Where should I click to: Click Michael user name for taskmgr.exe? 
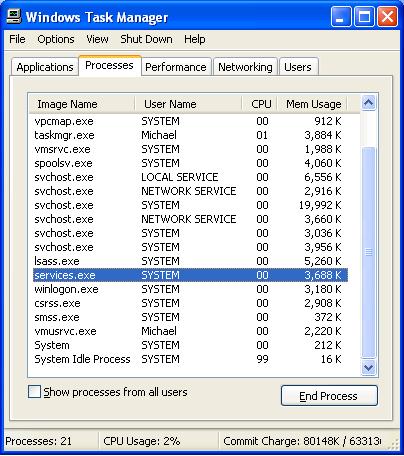[x=159, y=135]
